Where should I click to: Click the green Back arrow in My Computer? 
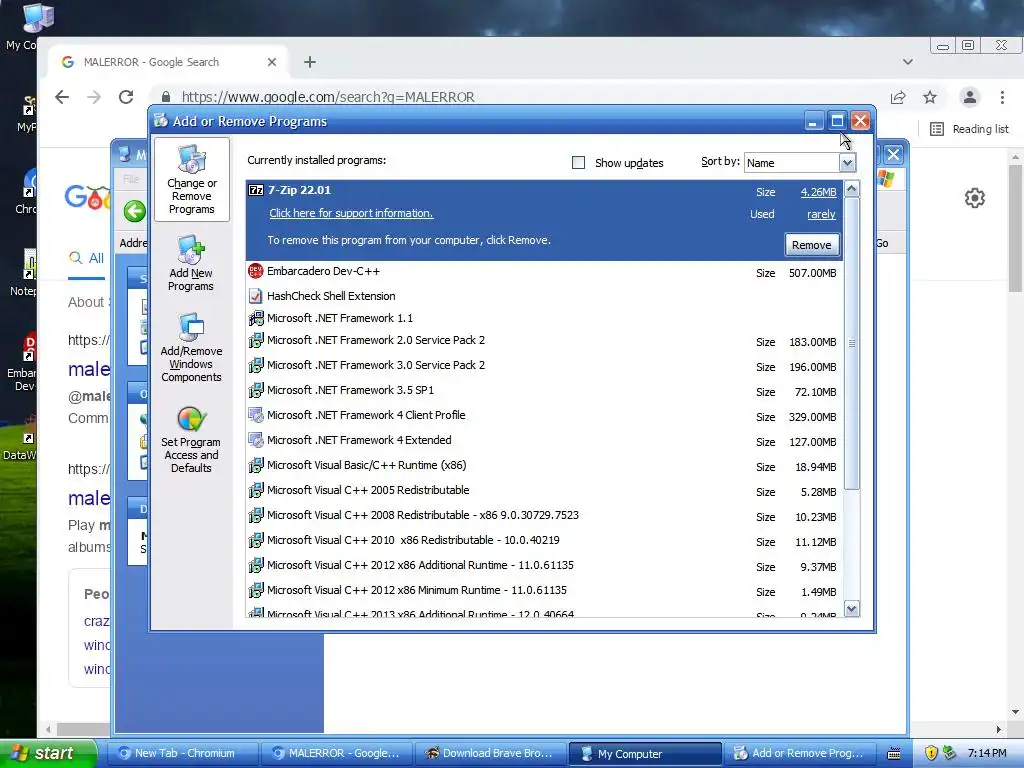coord(135,212)
